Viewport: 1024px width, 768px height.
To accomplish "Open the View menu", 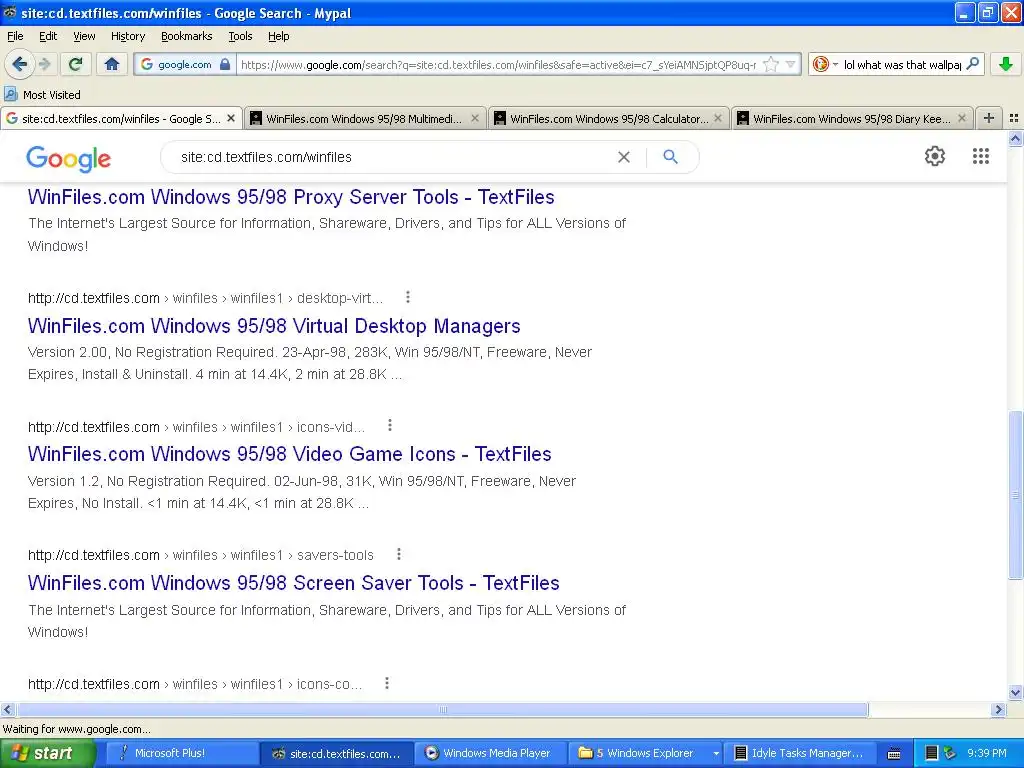I will [x=84, y=36].
